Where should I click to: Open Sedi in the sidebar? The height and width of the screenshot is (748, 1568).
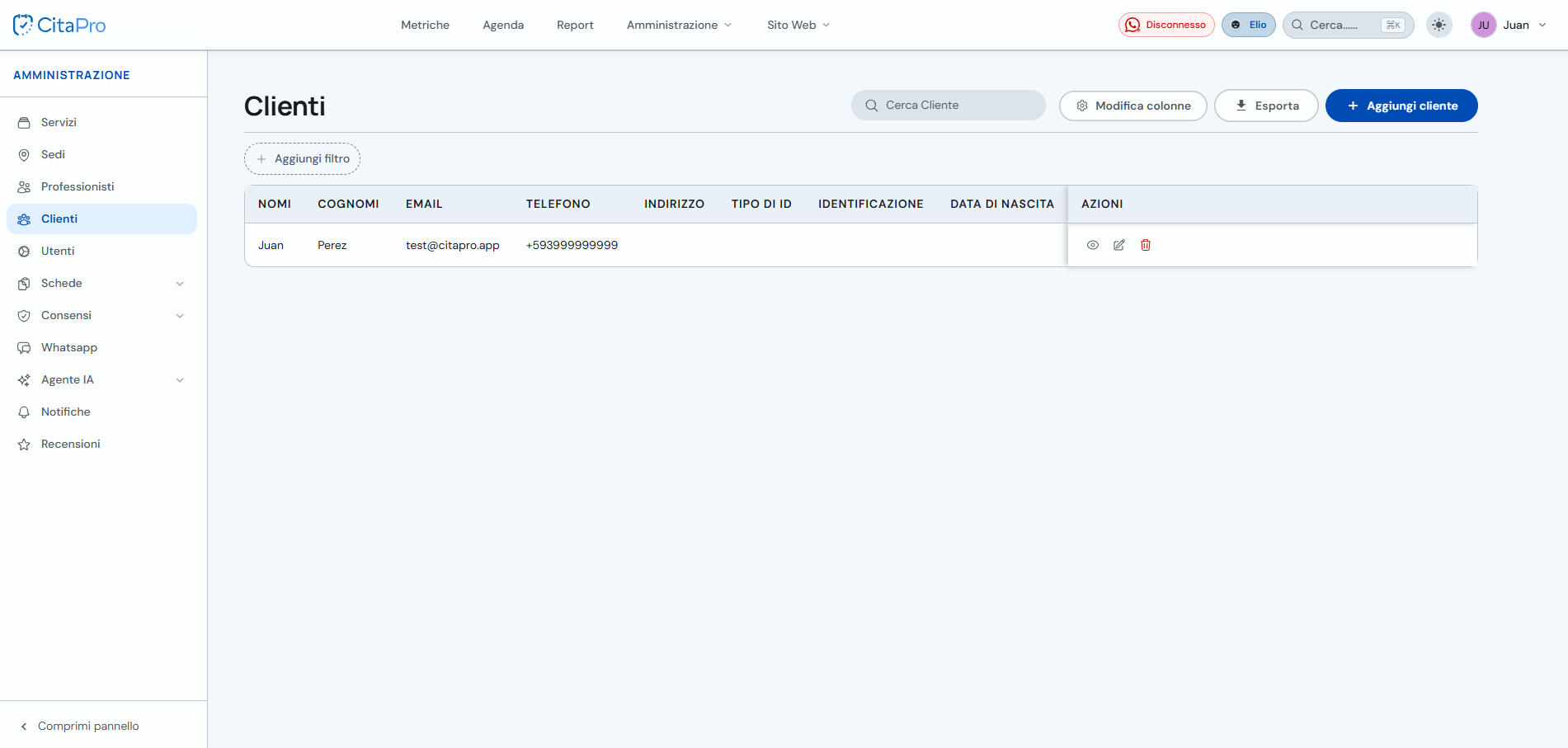point(101,154)
